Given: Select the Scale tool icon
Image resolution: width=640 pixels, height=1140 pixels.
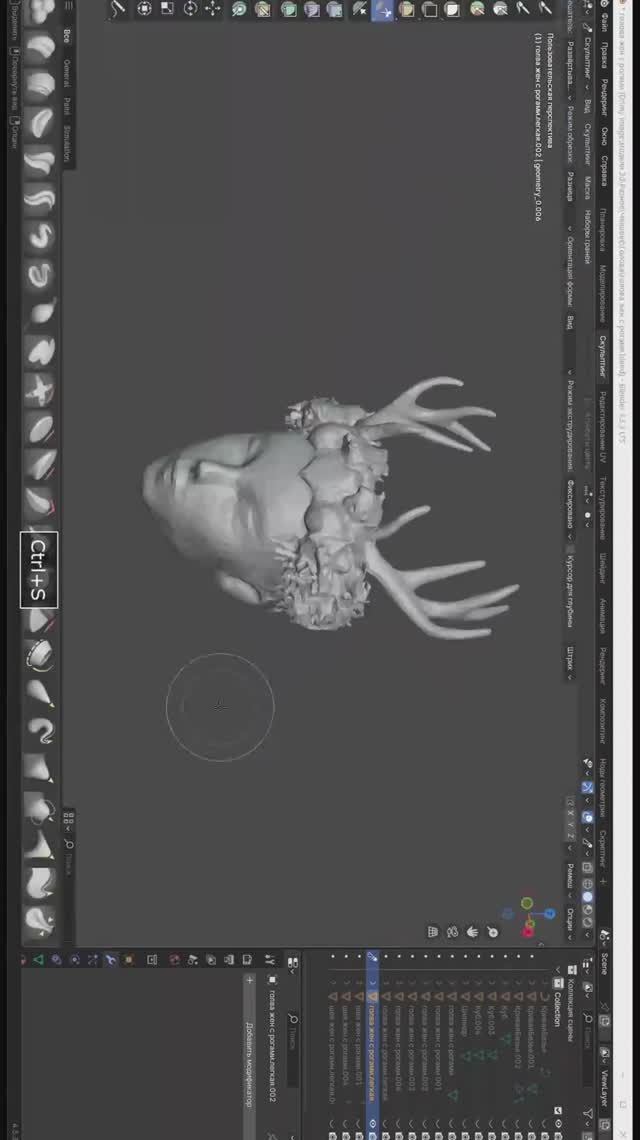Looking at the screenshot, I should (x=167, y=9).
